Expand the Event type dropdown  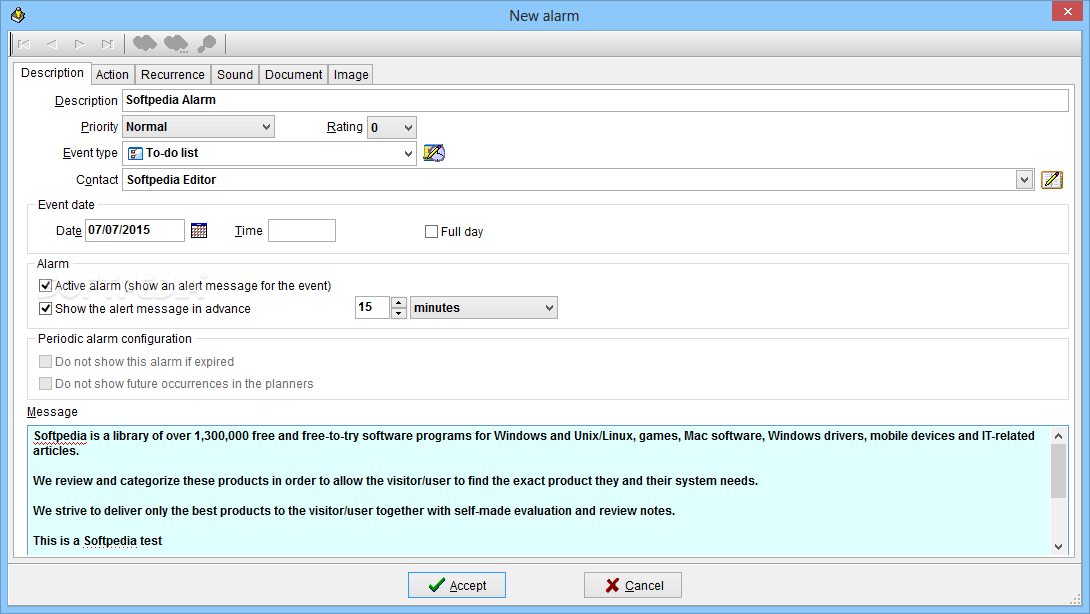click(408, 154)
